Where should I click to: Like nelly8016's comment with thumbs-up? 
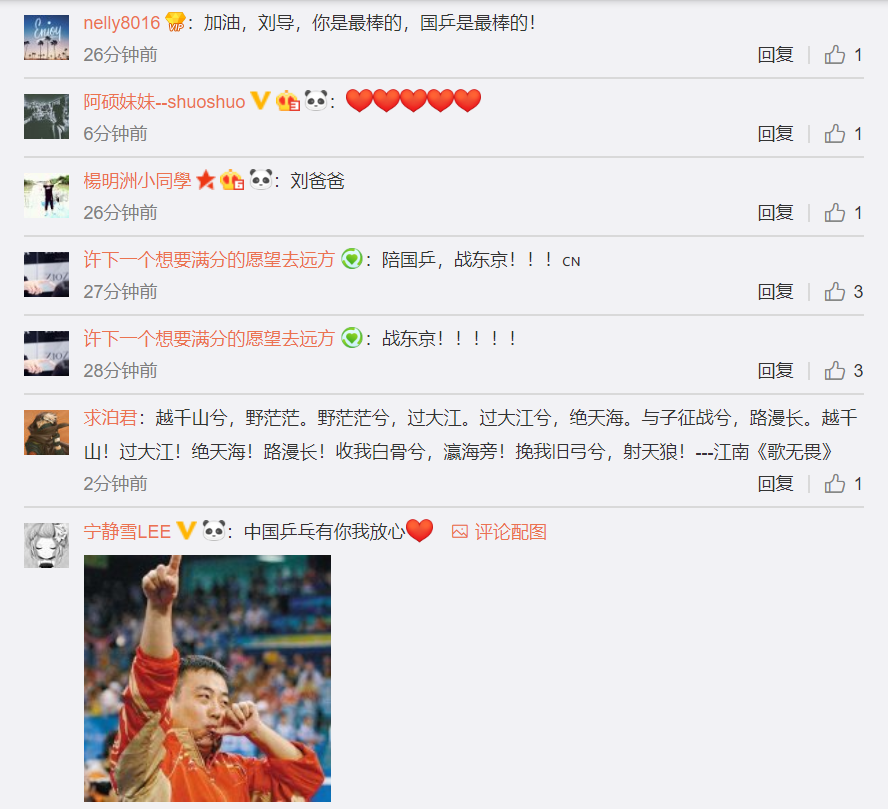pyautogui.click(x=835, y=55)
